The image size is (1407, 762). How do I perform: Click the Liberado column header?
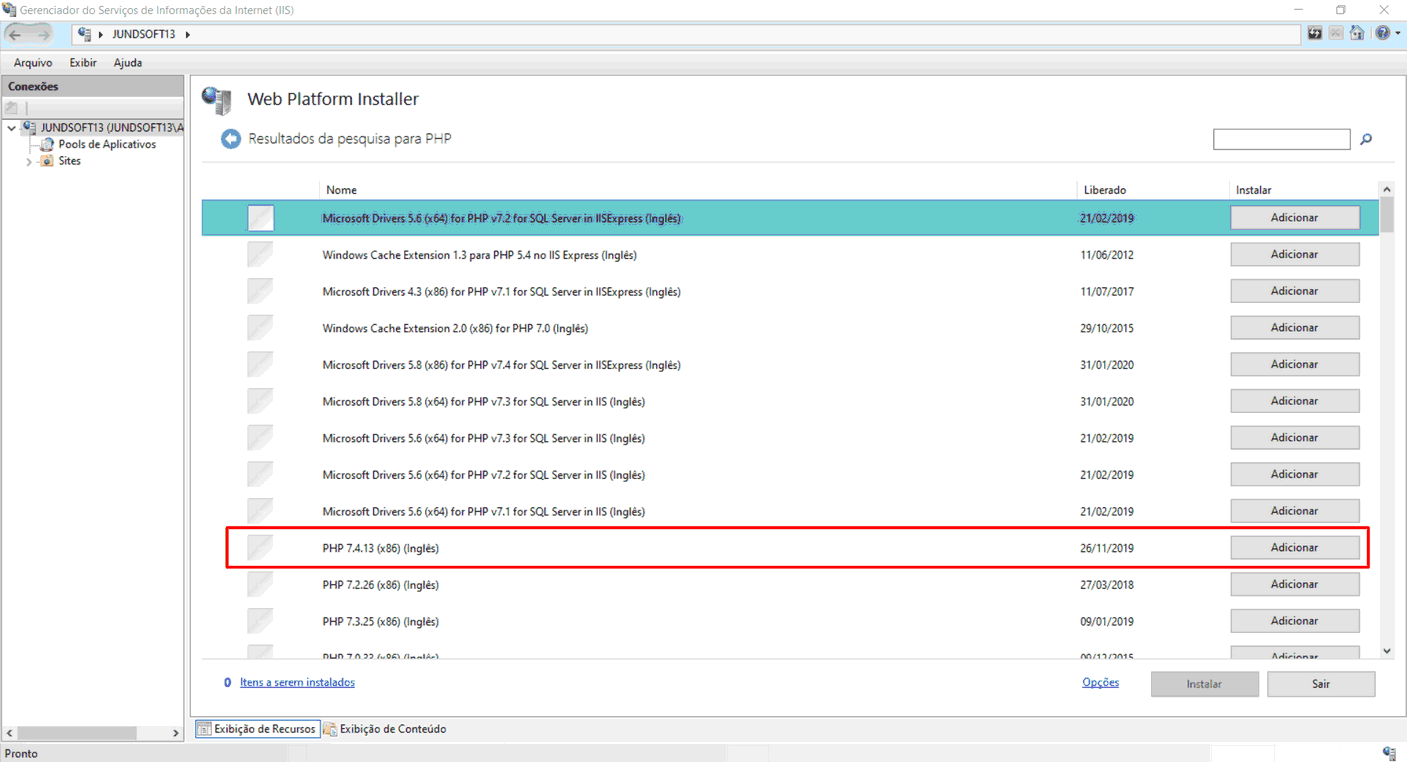pos(1154,190)
